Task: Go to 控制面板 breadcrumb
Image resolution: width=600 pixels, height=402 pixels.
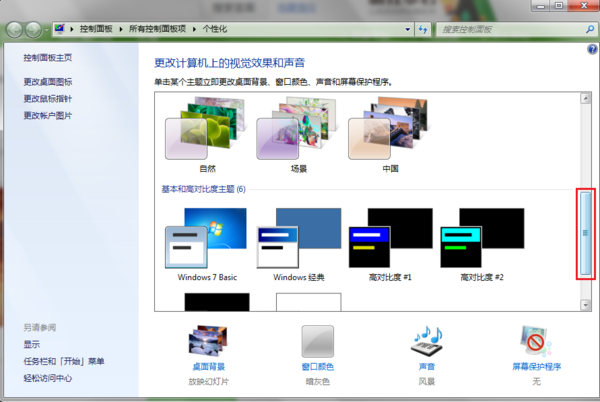Action: (x=96, y=29)
